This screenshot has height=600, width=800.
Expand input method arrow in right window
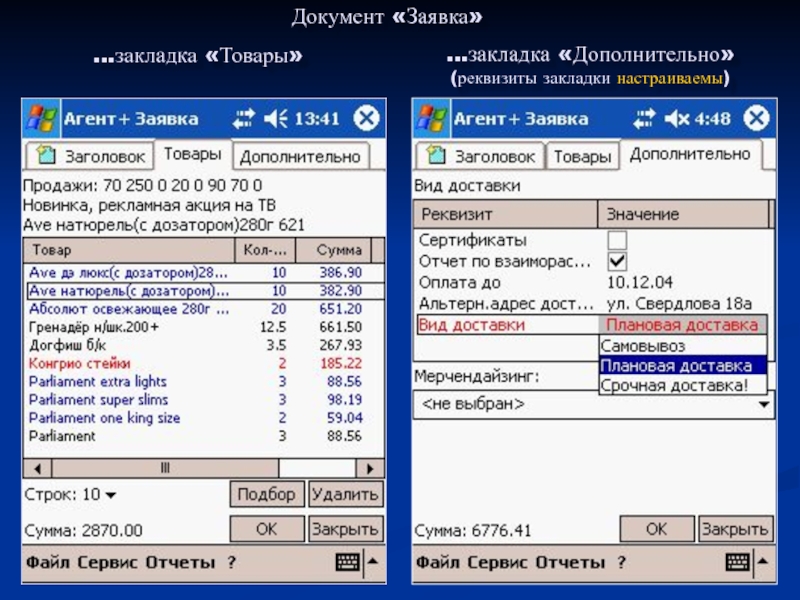[x=763, y=562]
